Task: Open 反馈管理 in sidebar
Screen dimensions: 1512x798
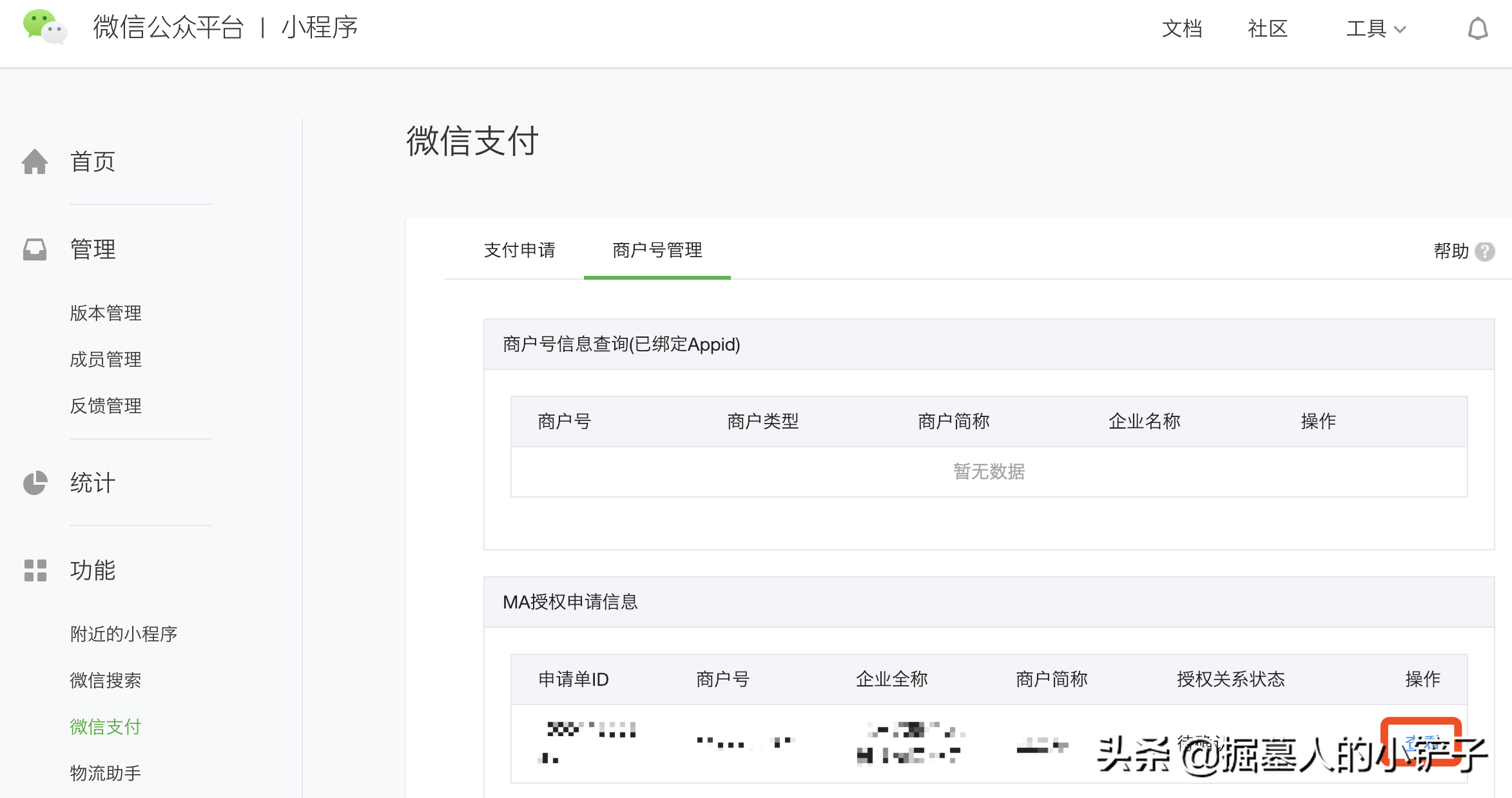Action: tap(106, 406)
